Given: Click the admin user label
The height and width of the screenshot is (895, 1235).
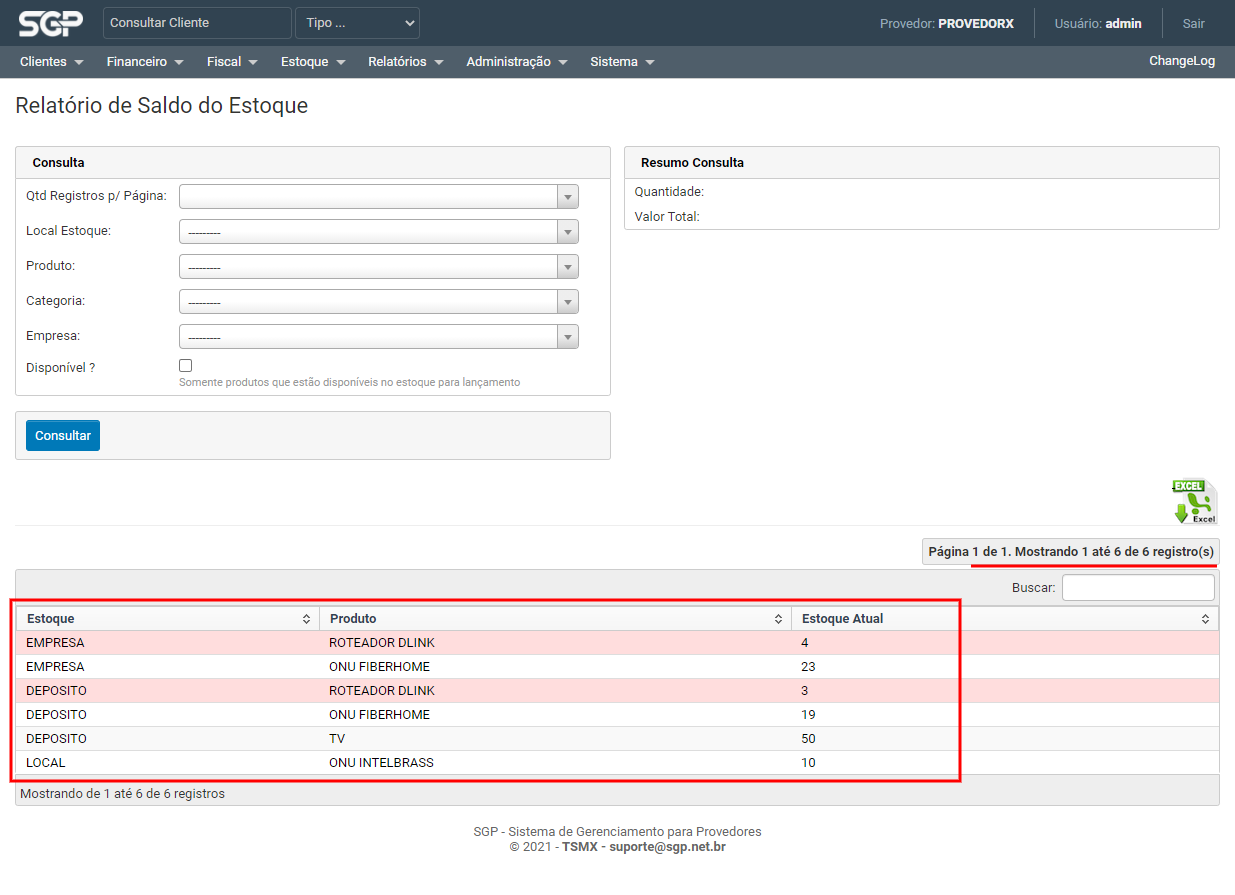Looking at the screenshot, I should (1123, 23).
